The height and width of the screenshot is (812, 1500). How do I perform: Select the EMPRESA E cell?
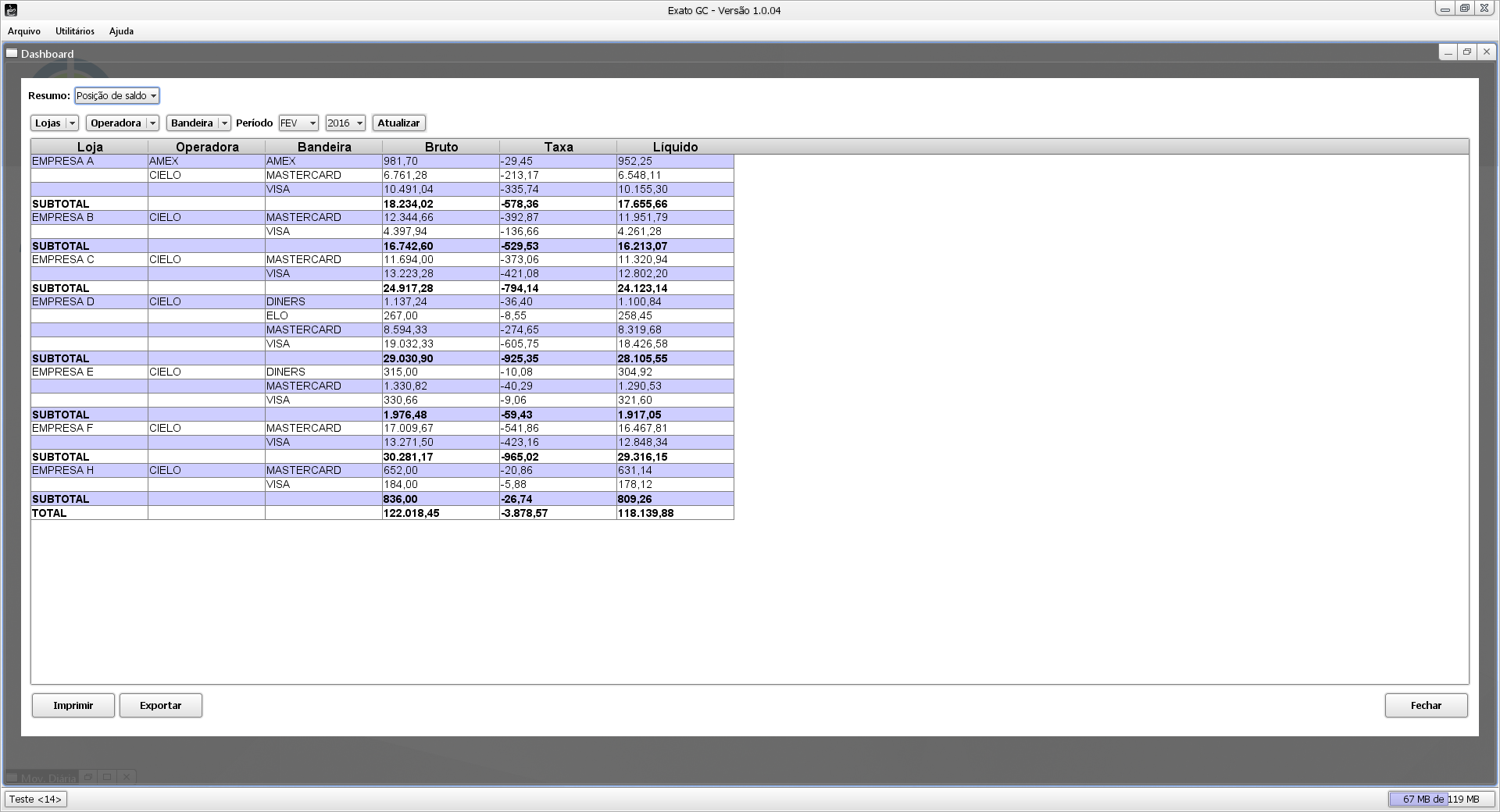tap(89, 372)
